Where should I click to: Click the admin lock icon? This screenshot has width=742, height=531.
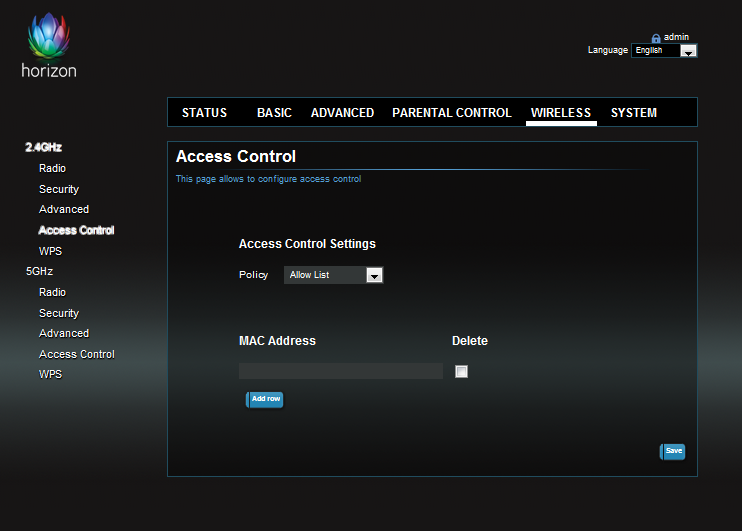click(656, 38)
